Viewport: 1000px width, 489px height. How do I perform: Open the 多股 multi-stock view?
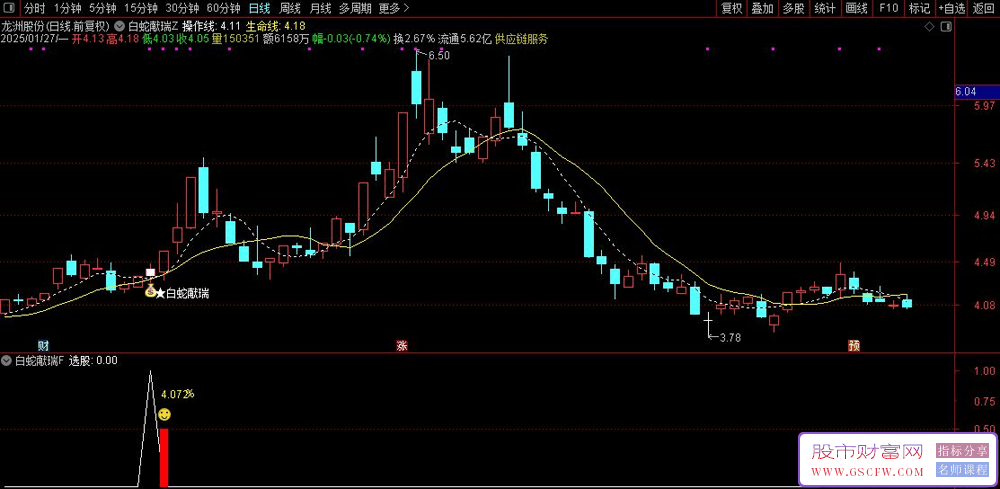point(793,8)
